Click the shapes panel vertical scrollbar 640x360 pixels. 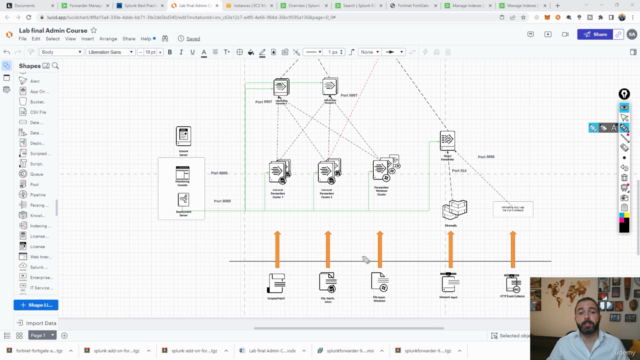click(x=56, y=207)
